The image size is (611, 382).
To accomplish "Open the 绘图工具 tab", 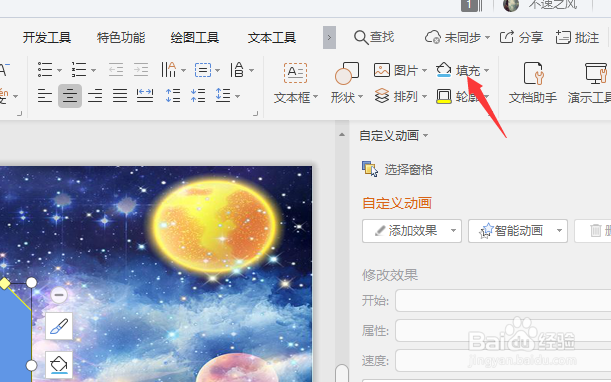I will 195,38.
